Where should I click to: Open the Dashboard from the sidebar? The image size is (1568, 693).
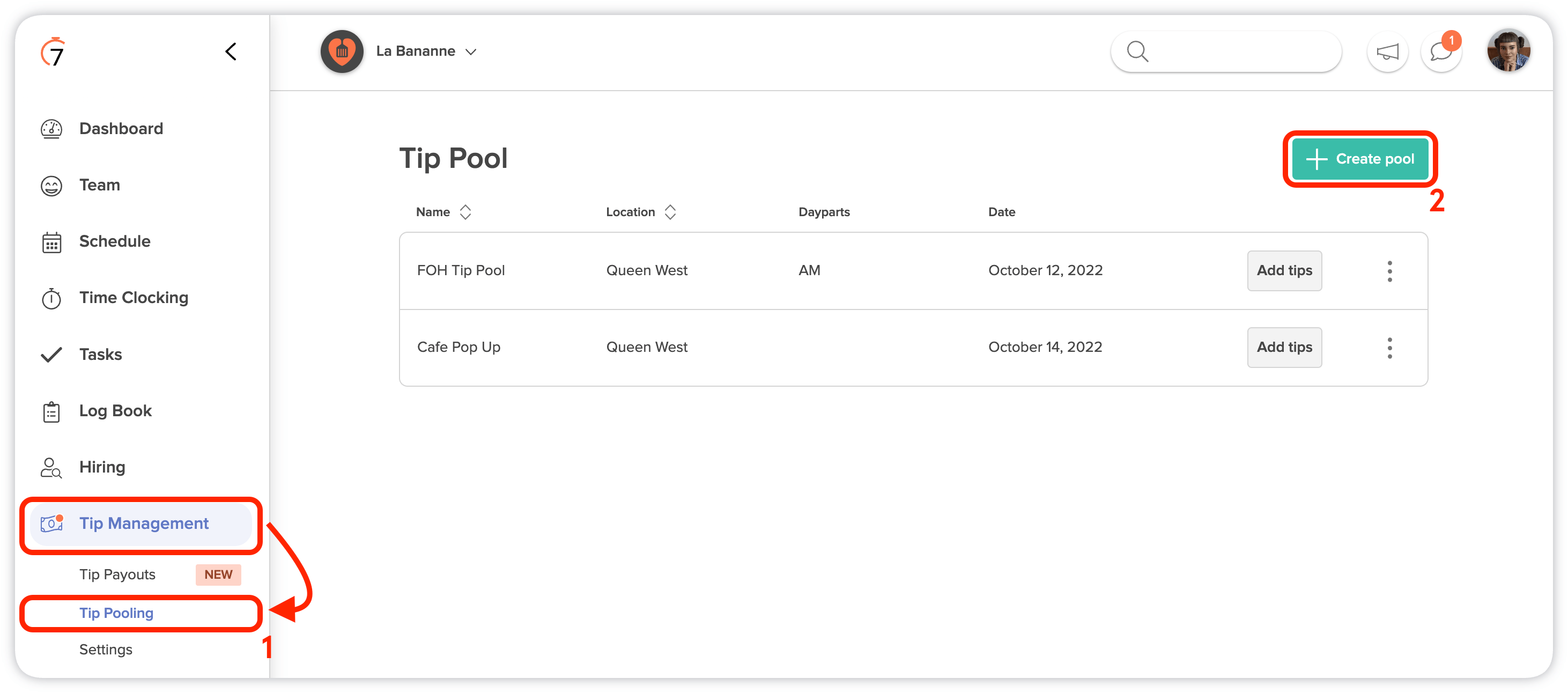53,129
